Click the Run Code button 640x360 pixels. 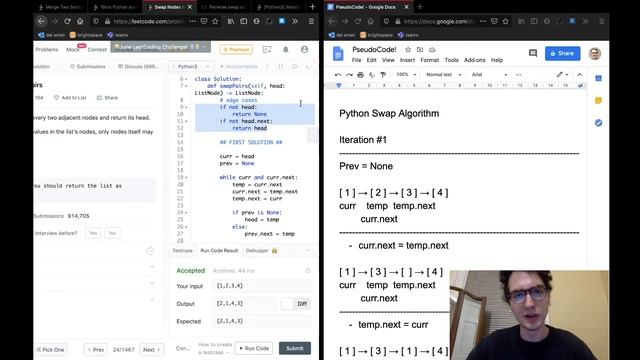(254, 348)
